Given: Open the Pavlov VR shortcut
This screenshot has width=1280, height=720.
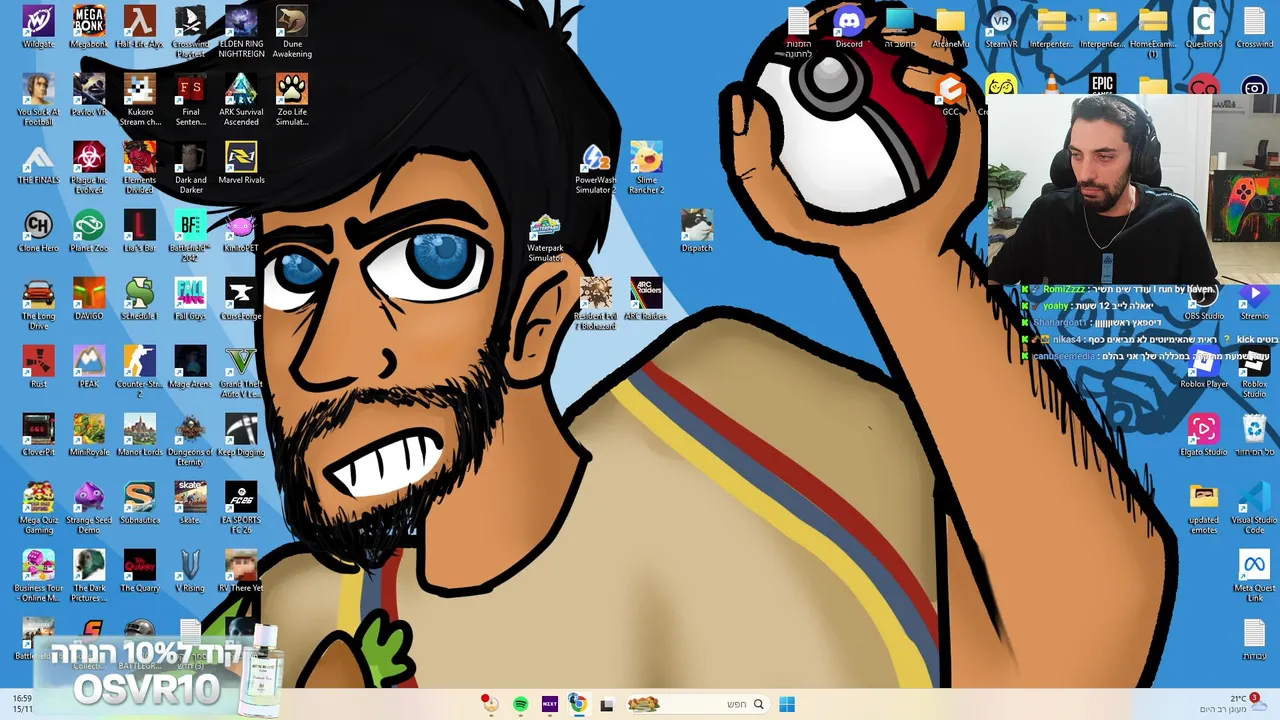Looking at the screenshot, I should pyautogui.click(x=89, y=95).
